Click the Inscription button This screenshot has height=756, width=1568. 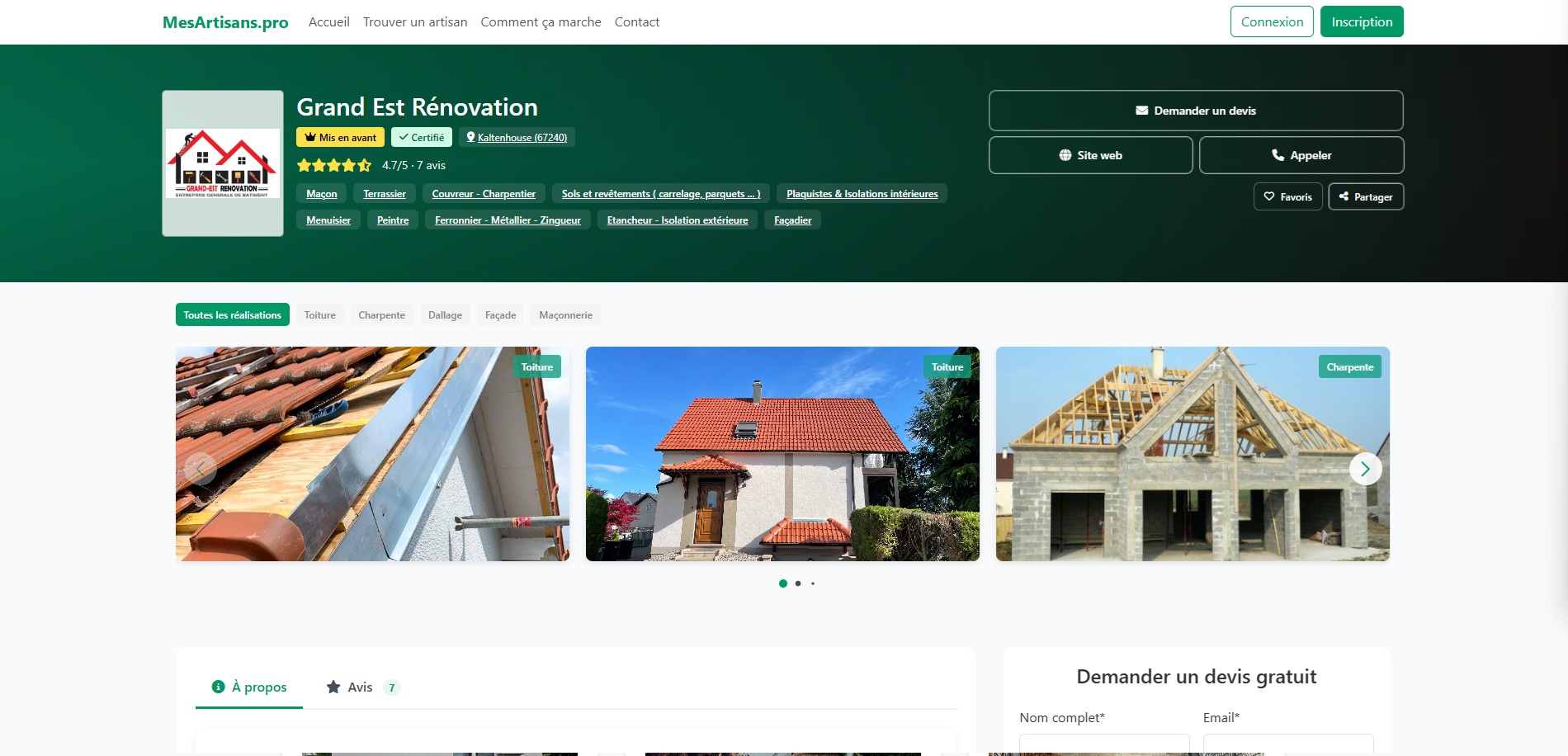point(1362,21)
